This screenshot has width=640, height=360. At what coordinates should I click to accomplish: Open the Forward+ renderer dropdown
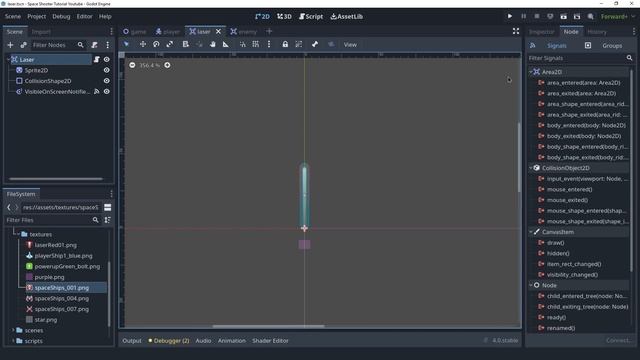coord(618,16)
